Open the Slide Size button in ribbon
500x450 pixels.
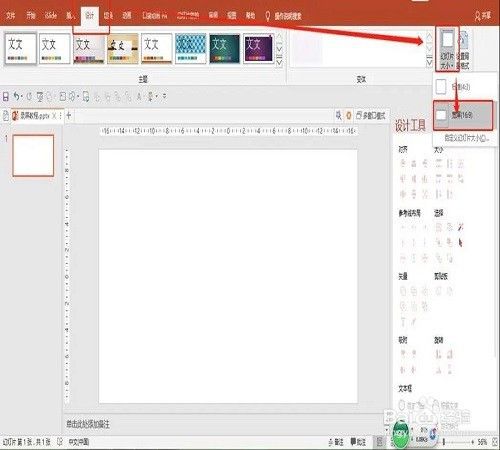point(447,49)
